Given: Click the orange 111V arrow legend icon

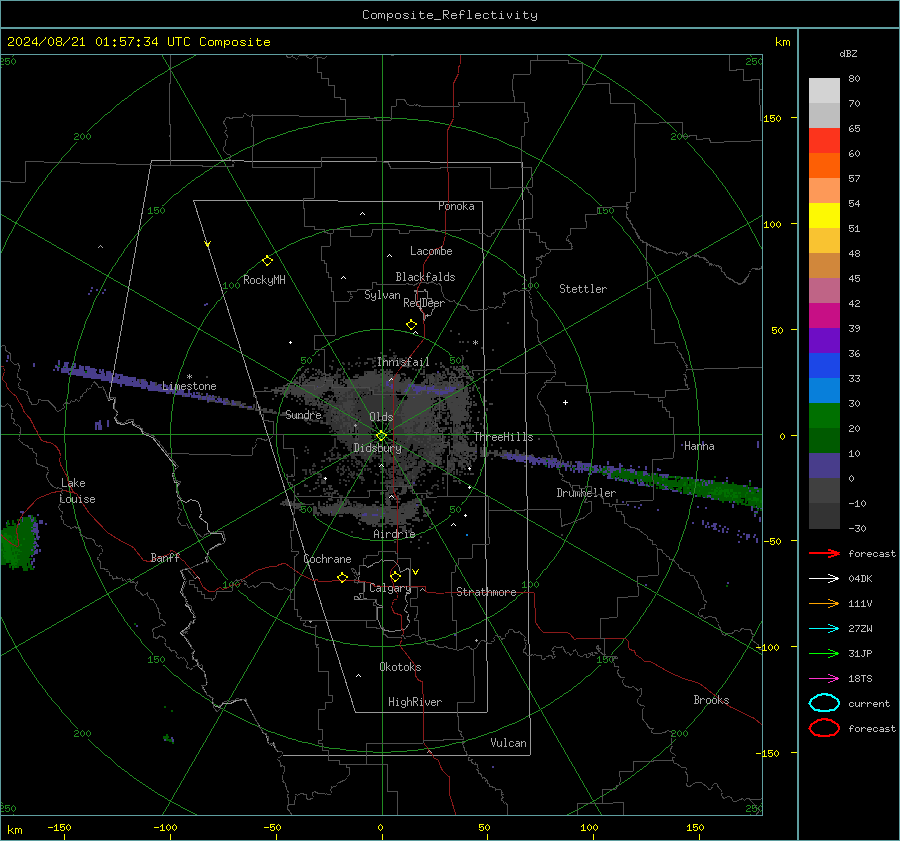Looking at the screenshot, I should point(824,603).
